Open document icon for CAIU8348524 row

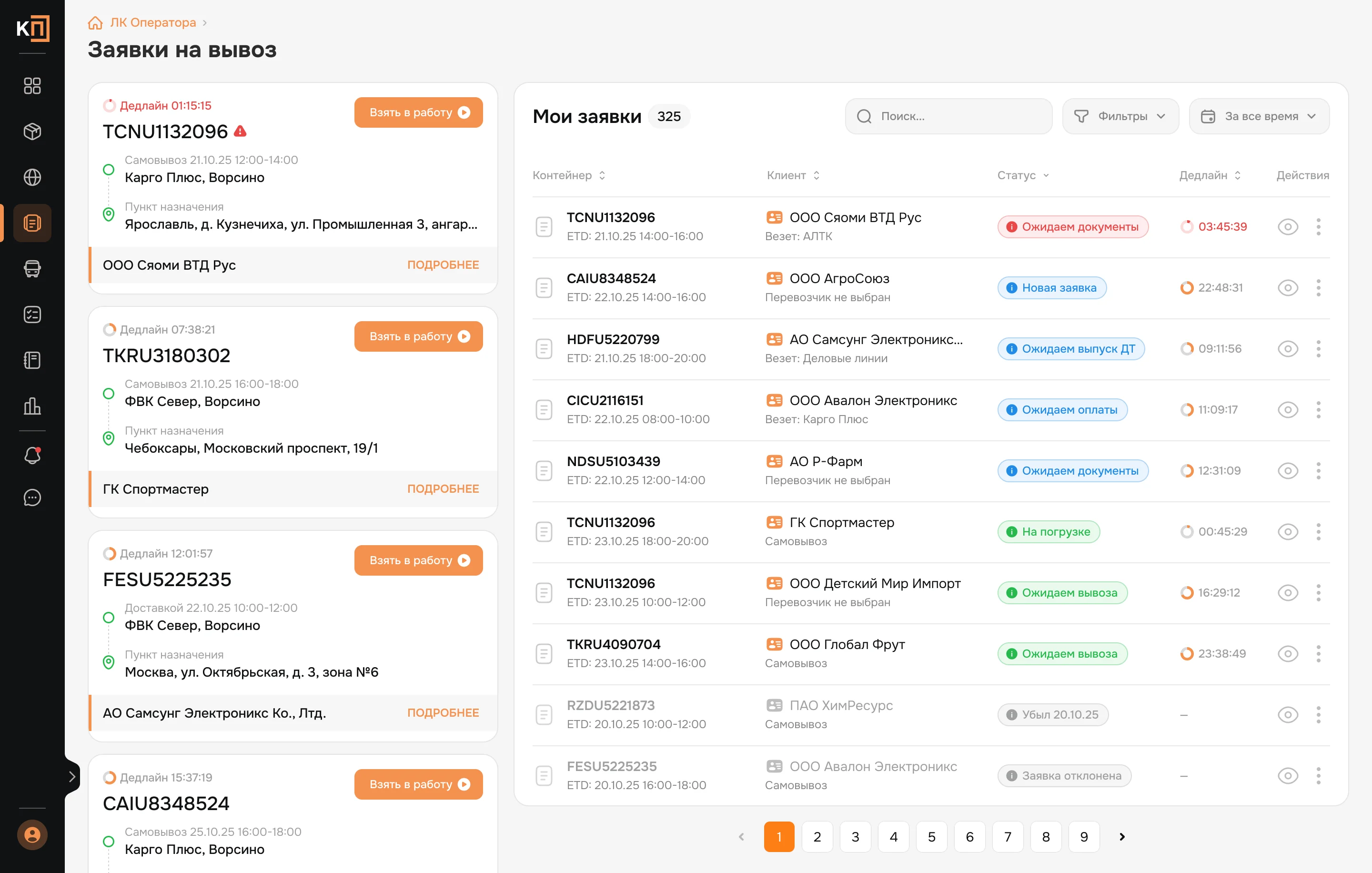click(x=544, y=288)
